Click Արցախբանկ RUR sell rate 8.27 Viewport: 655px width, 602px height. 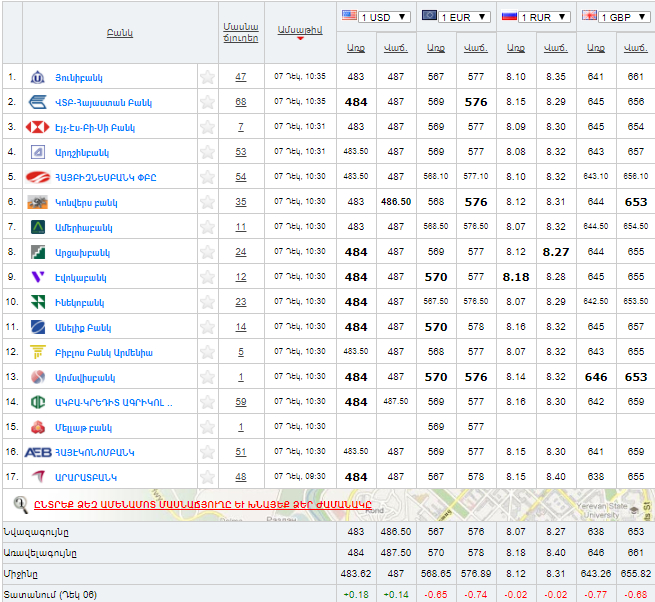(556, 252)
